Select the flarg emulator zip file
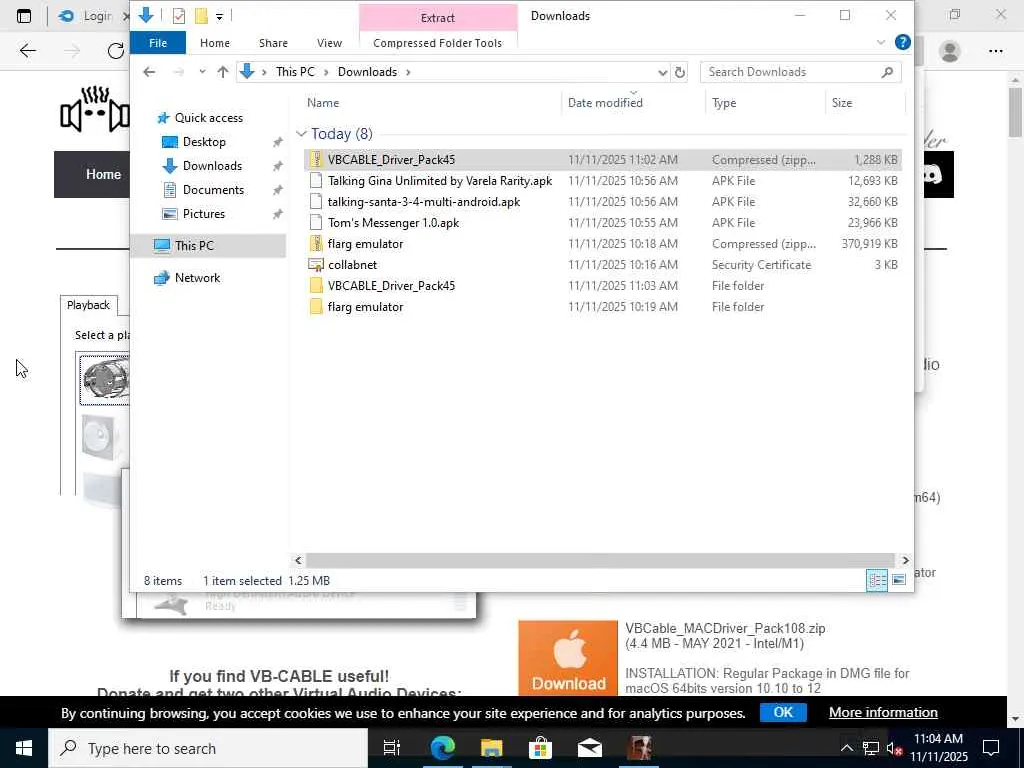The image size is (1024, 768). (602, 244)
